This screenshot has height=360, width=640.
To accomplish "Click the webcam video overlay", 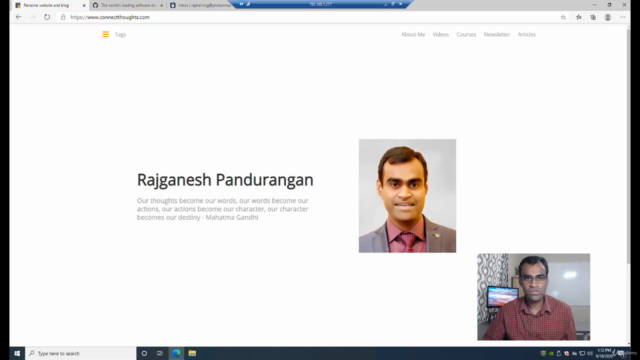I will (x=533, y=297).
